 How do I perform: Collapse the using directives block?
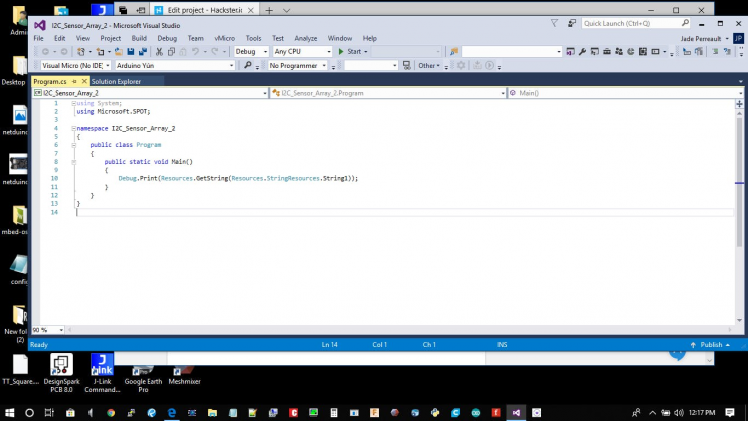coord(73,103)
